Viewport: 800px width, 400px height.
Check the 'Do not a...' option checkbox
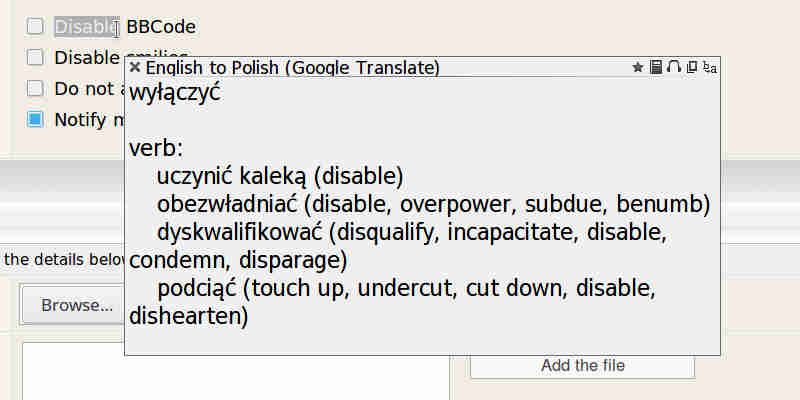[x=35, y=88]
